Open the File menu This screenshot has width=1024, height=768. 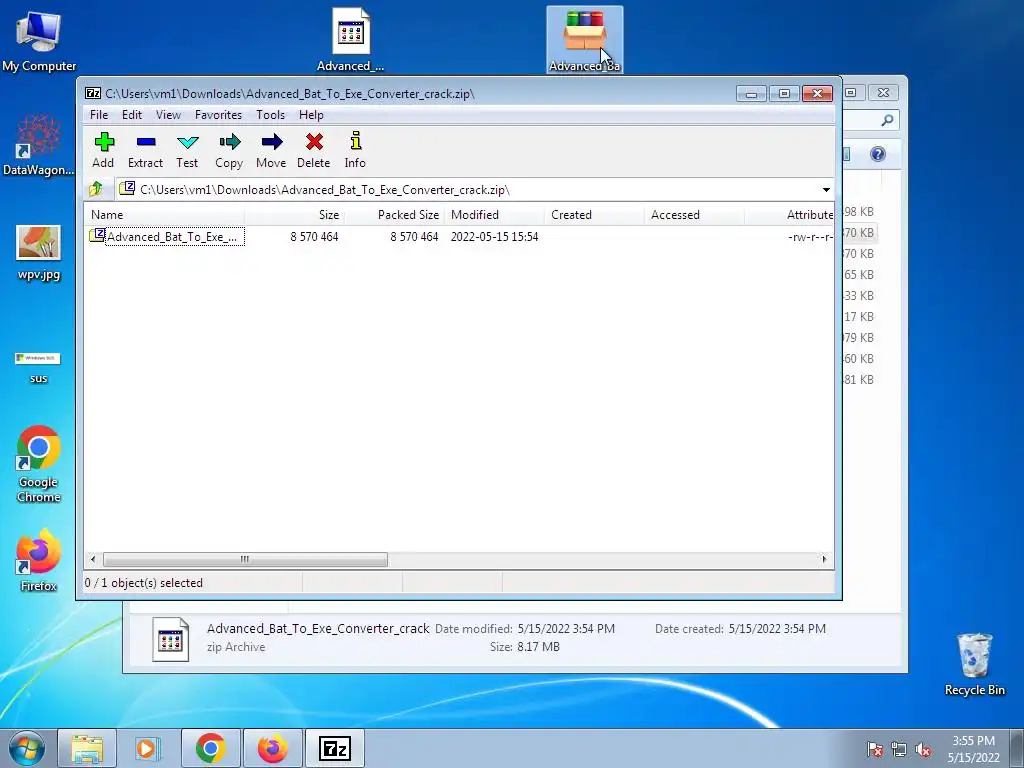pos(99,115)
